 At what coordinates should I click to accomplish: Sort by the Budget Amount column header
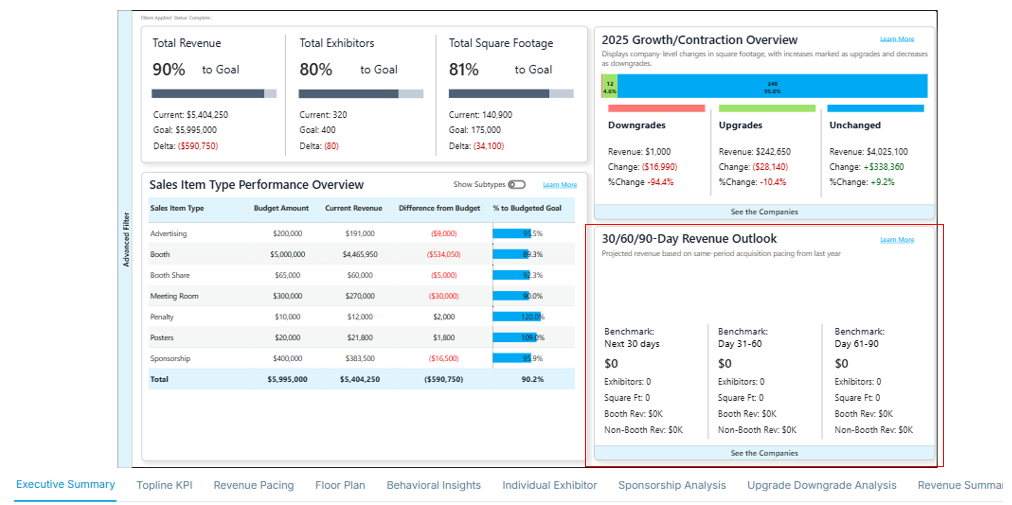coord(281,208)
